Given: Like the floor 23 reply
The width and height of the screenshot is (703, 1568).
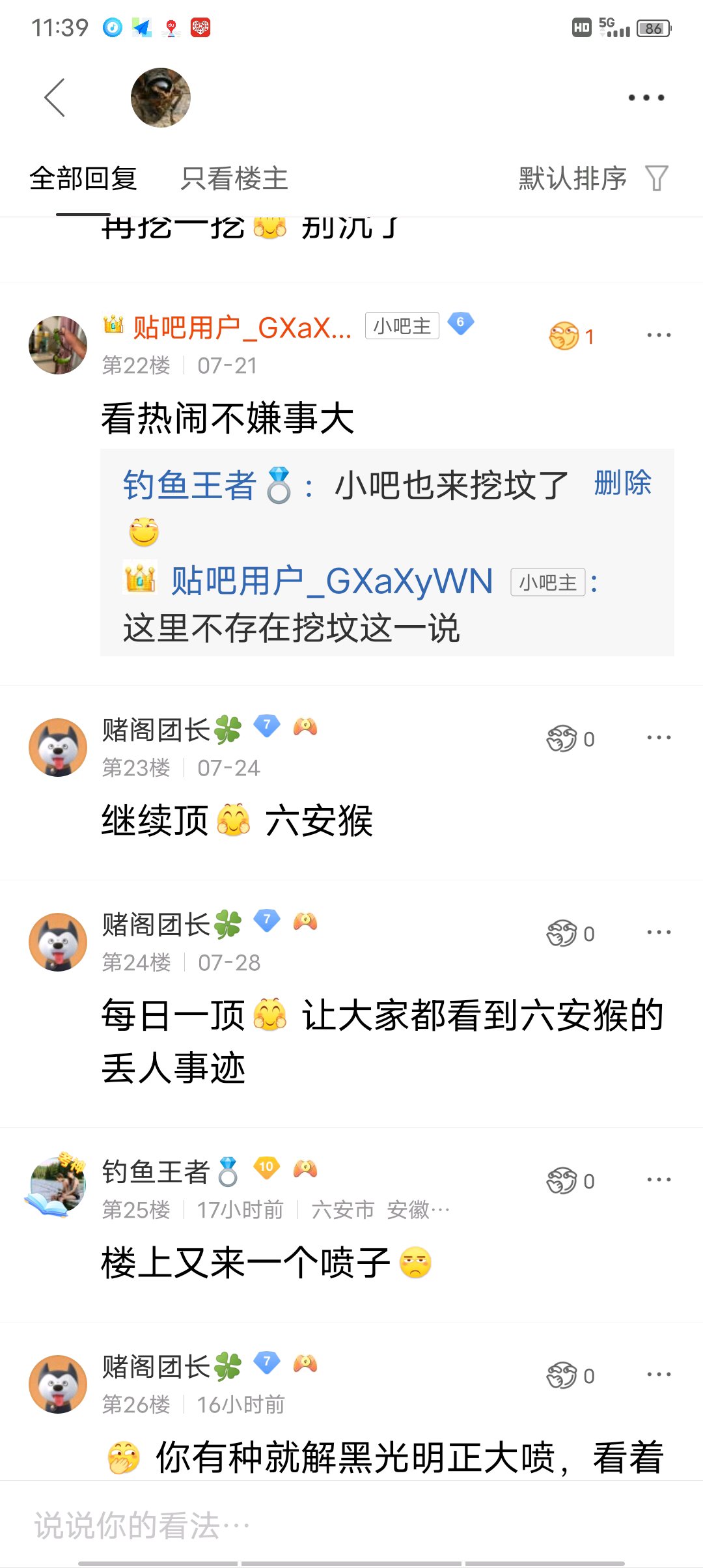Looking at the screenshot, I should [570, 738].
